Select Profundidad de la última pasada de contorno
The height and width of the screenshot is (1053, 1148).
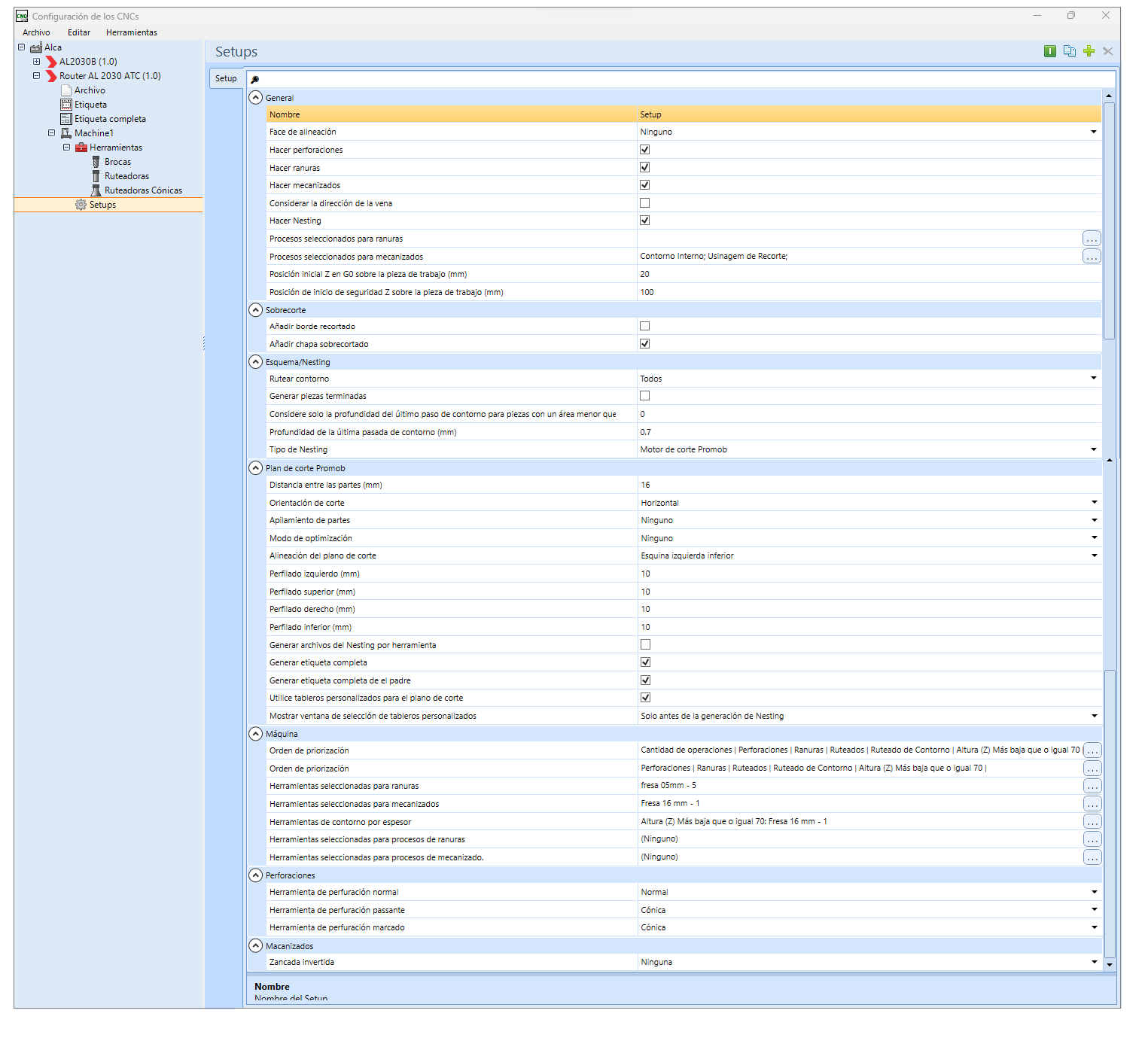click(x=363, y=432)
